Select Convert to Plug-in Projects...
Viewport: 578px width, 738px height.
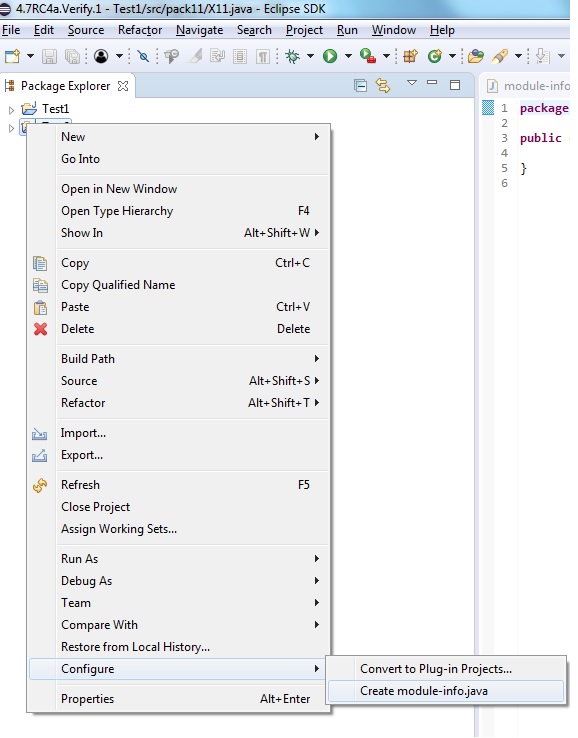(x=446, y=669)
